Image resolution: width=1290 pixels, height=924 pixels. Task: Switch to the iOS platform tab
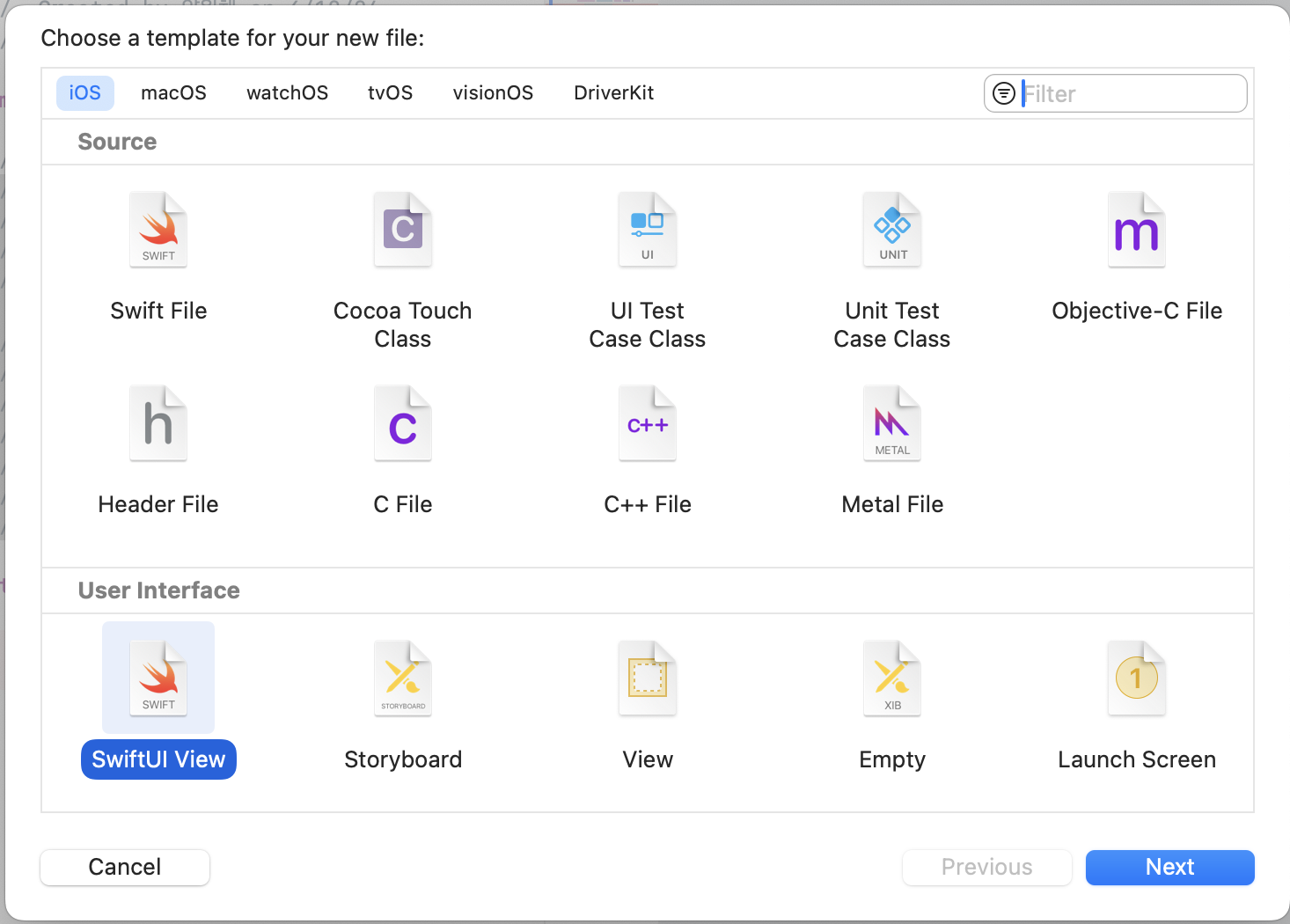pyautogui.click(x=85, y=93)
